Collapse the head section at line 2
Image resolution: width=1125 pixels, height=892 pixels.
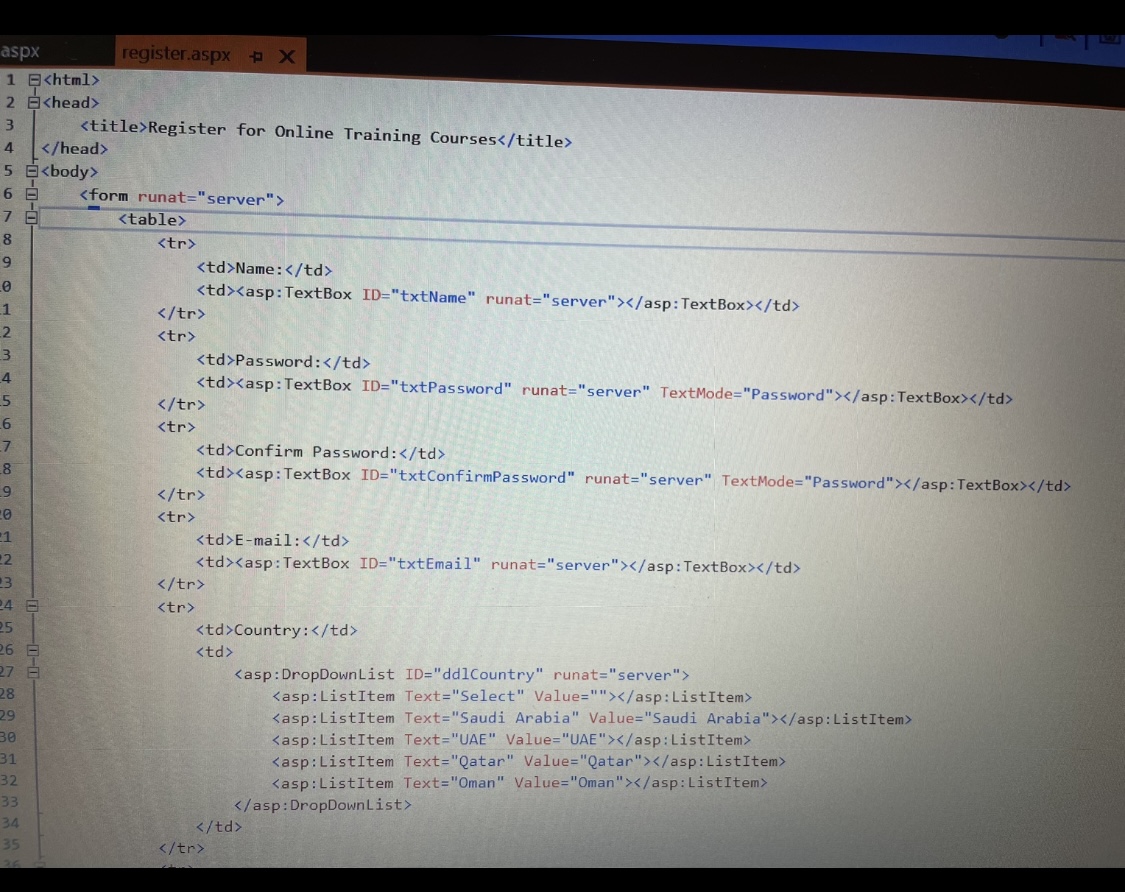click(34, 101)
